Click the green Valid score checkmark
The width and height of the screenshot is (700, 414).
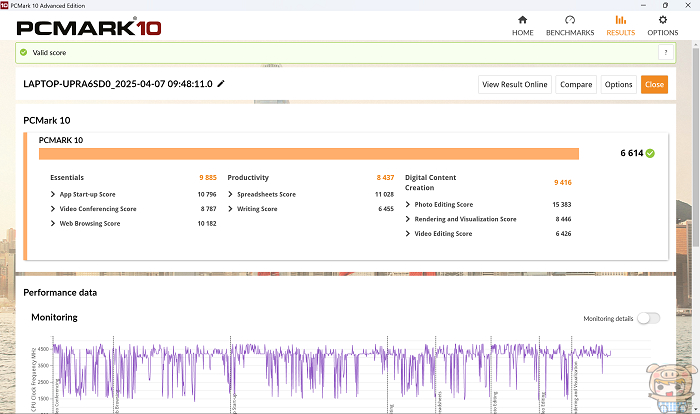coord(24,52)
